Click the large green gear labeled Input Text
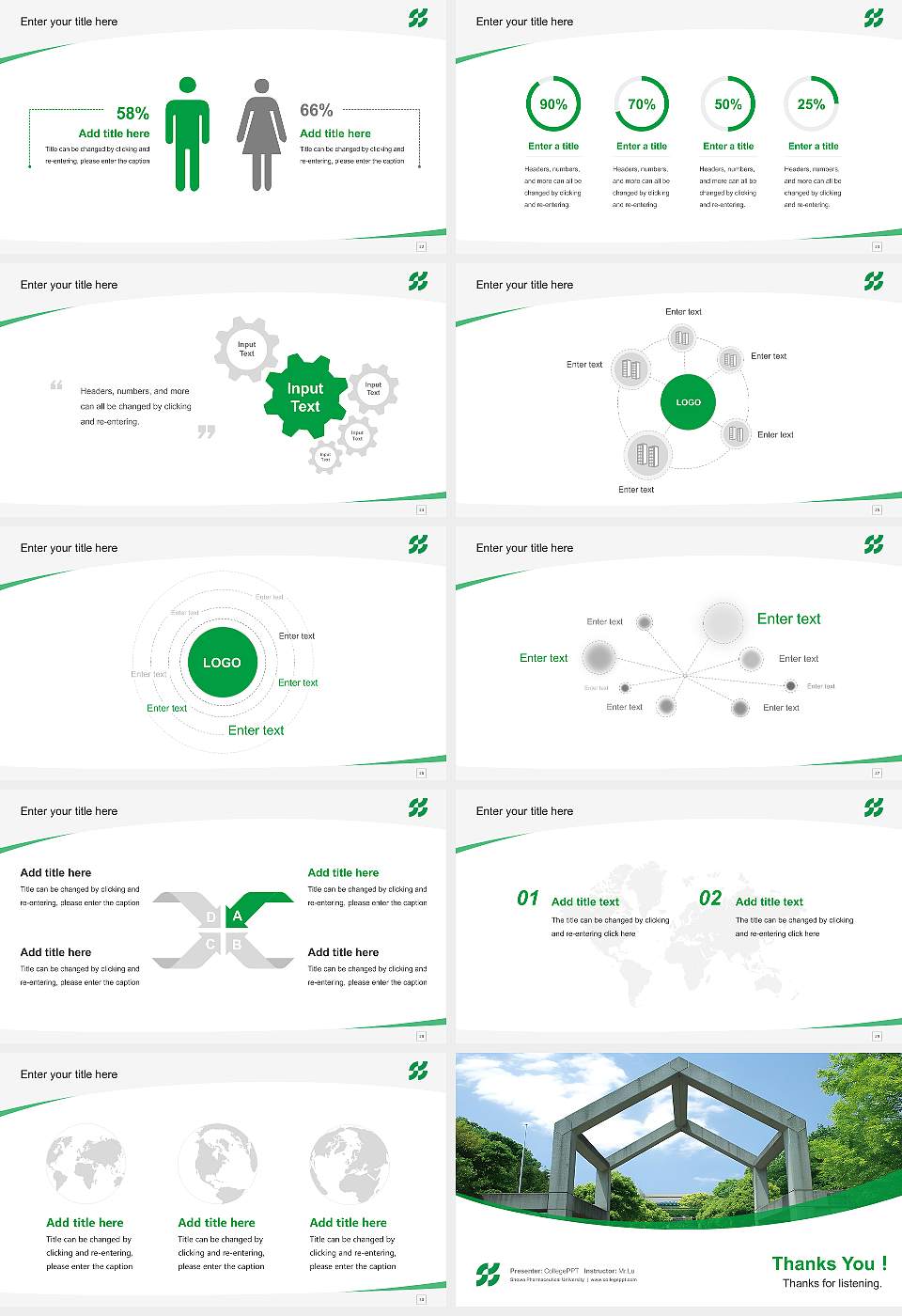Image resolution: width=902 pixels, height=1316 pixels. [304, 397]
